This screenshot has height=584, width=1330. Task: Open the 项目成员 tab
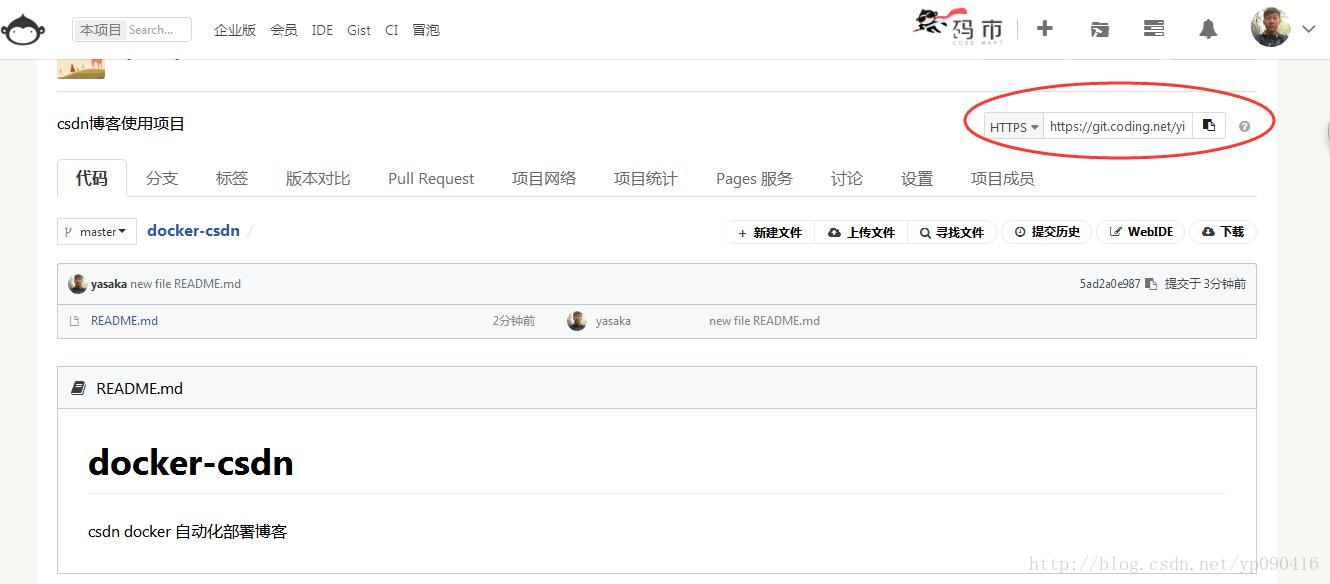pos(1002,178)
